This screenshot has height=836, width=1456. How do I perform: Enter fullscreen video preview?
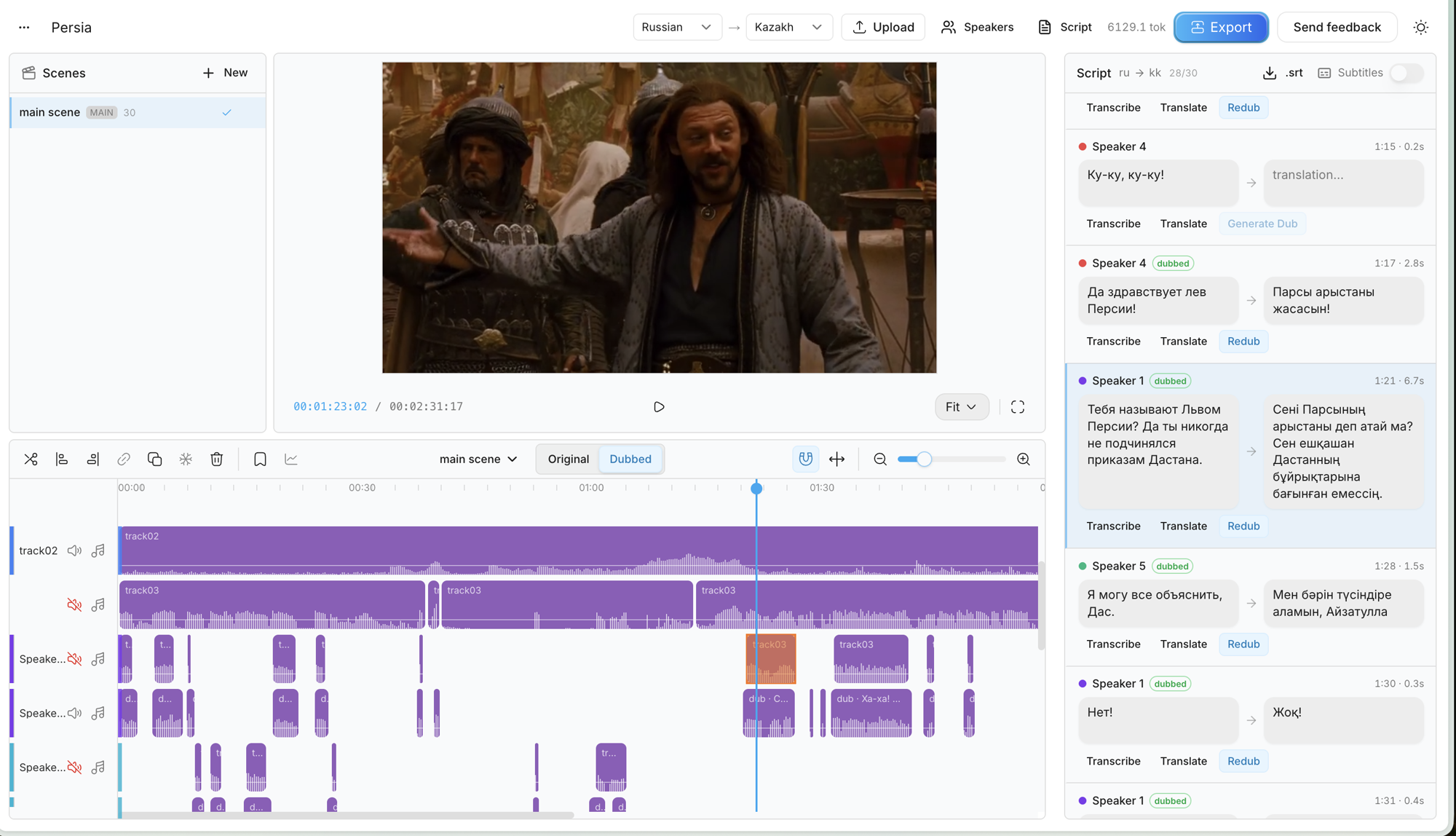coord(1018,407)
